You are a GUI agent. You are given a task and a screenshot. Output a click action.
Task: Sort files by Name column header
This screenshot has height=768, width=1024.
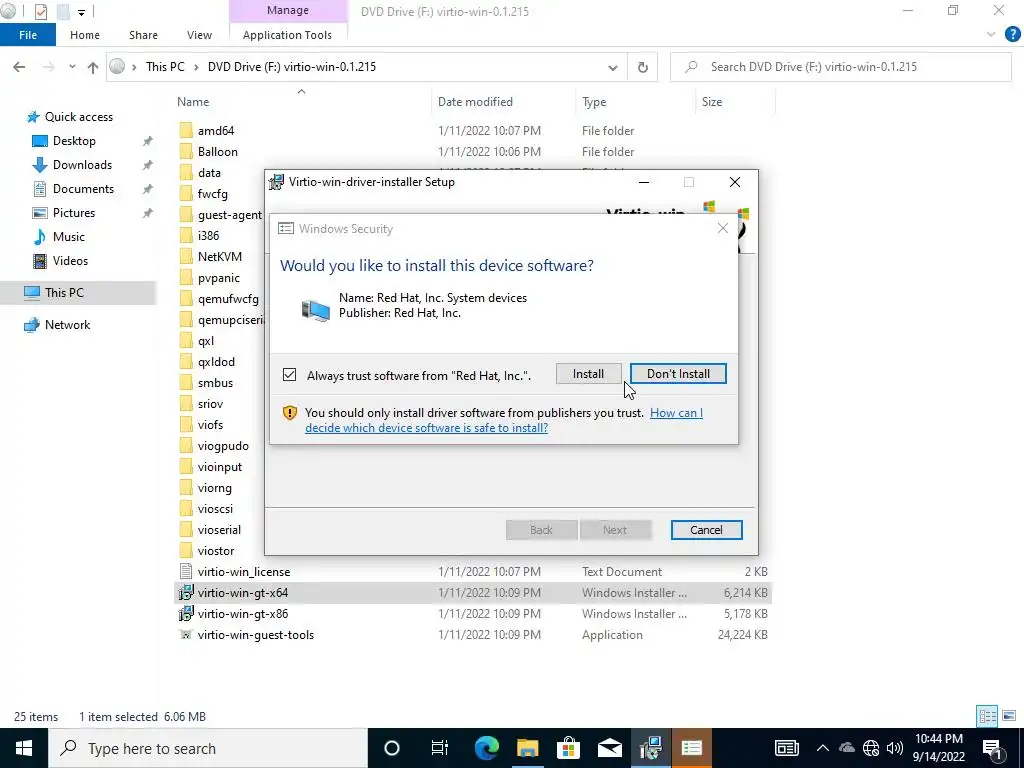pyautogui.click(x=193, y=102)
